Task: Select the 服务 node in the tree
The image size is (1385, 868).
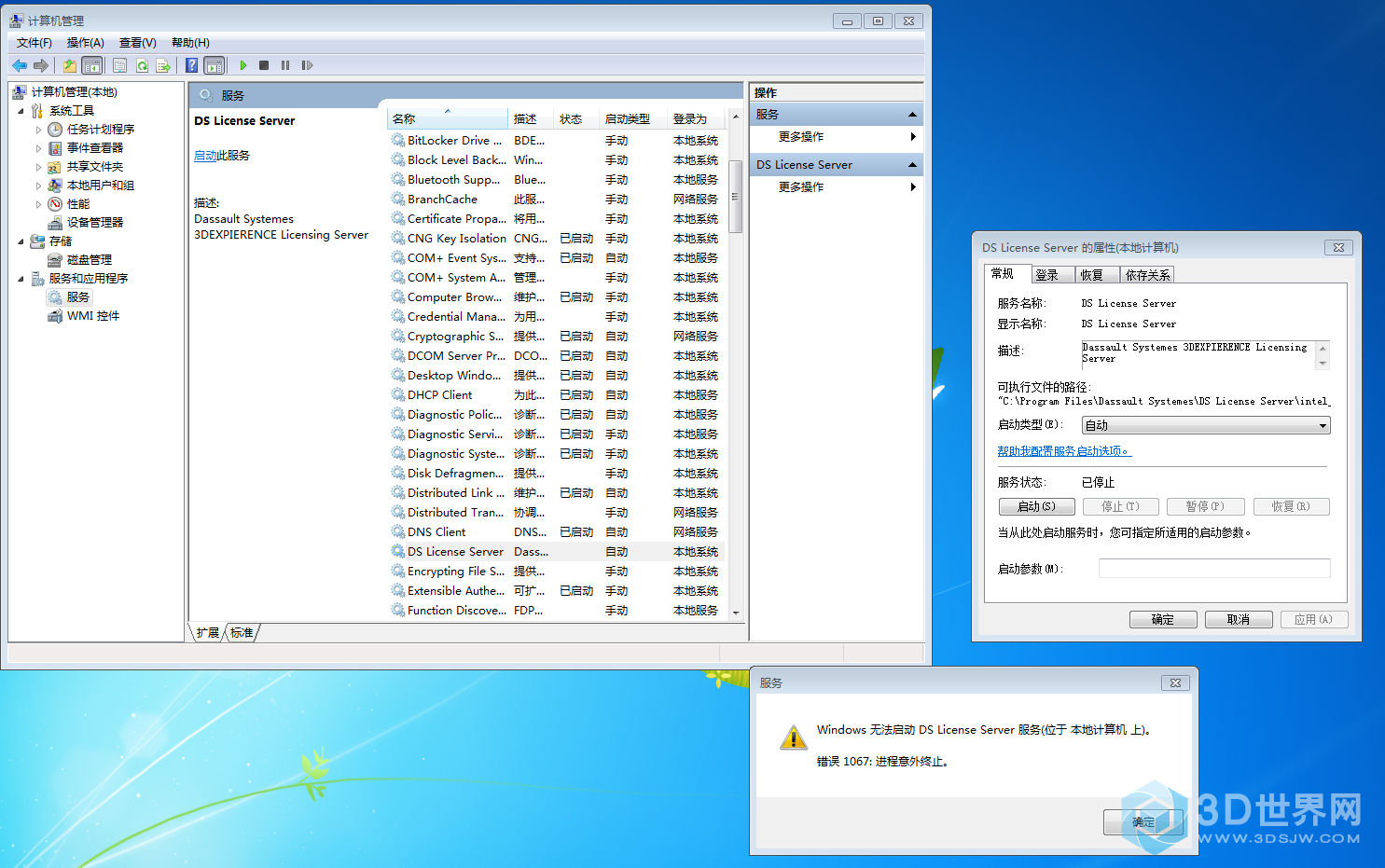Action: tap(70, 297)
